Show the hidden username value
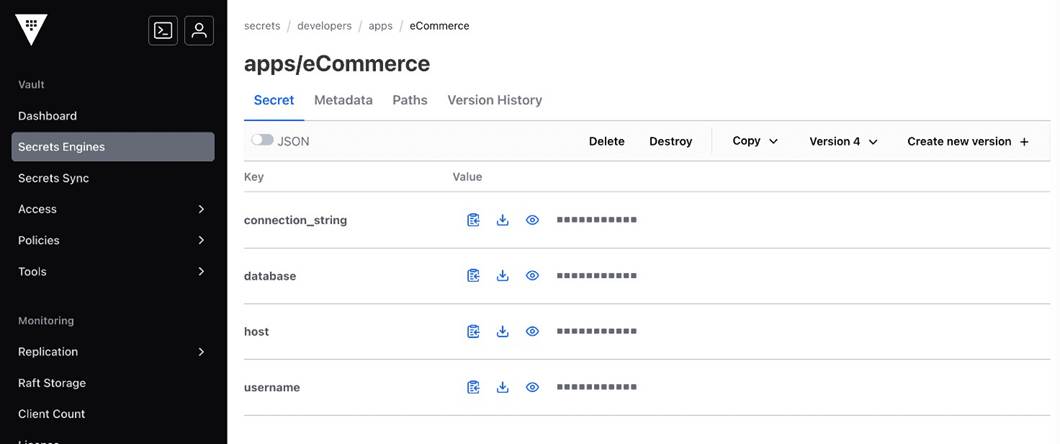 [532, 388]
